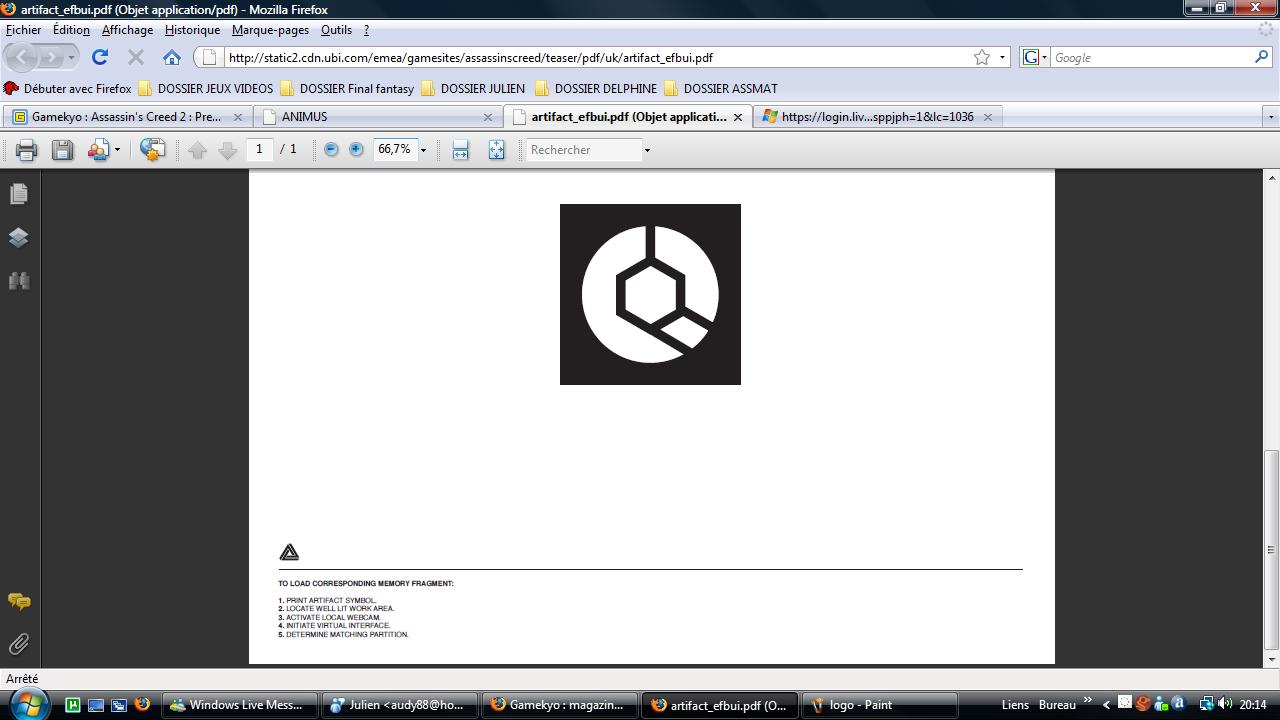The width and height of the screenshot is (1280, 720).
Task: Click the Google search box
Action: (x=1151, y=57)
